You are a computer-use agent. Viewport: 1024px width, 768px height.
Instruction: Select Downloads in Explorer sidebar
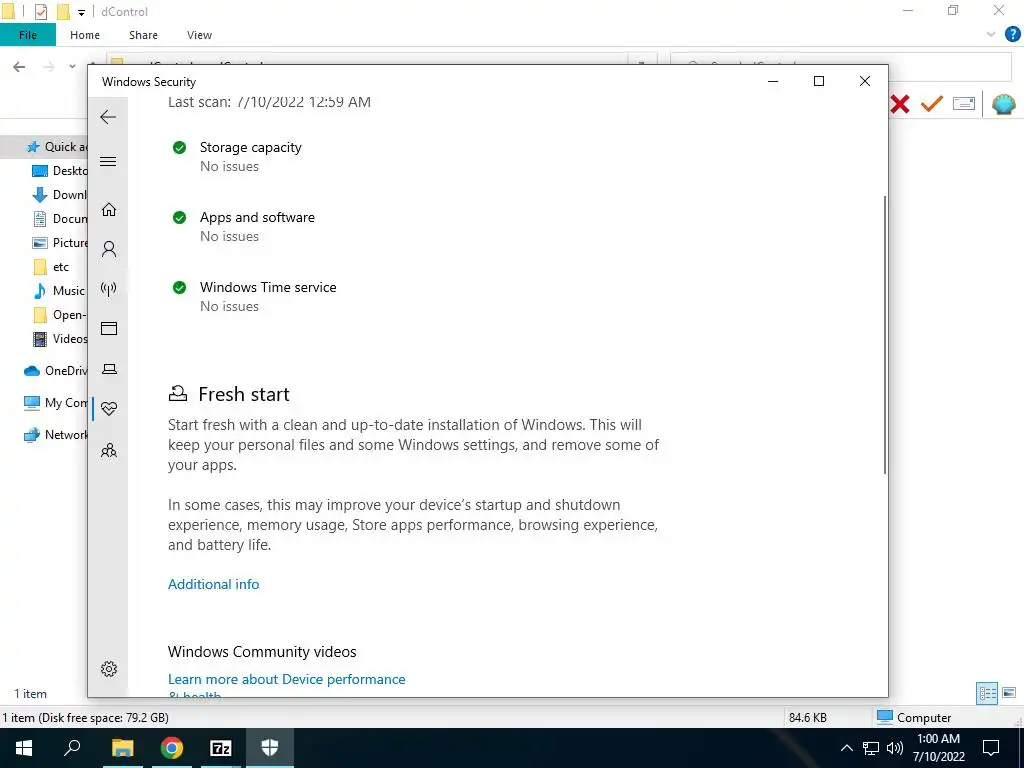(59, 195)
